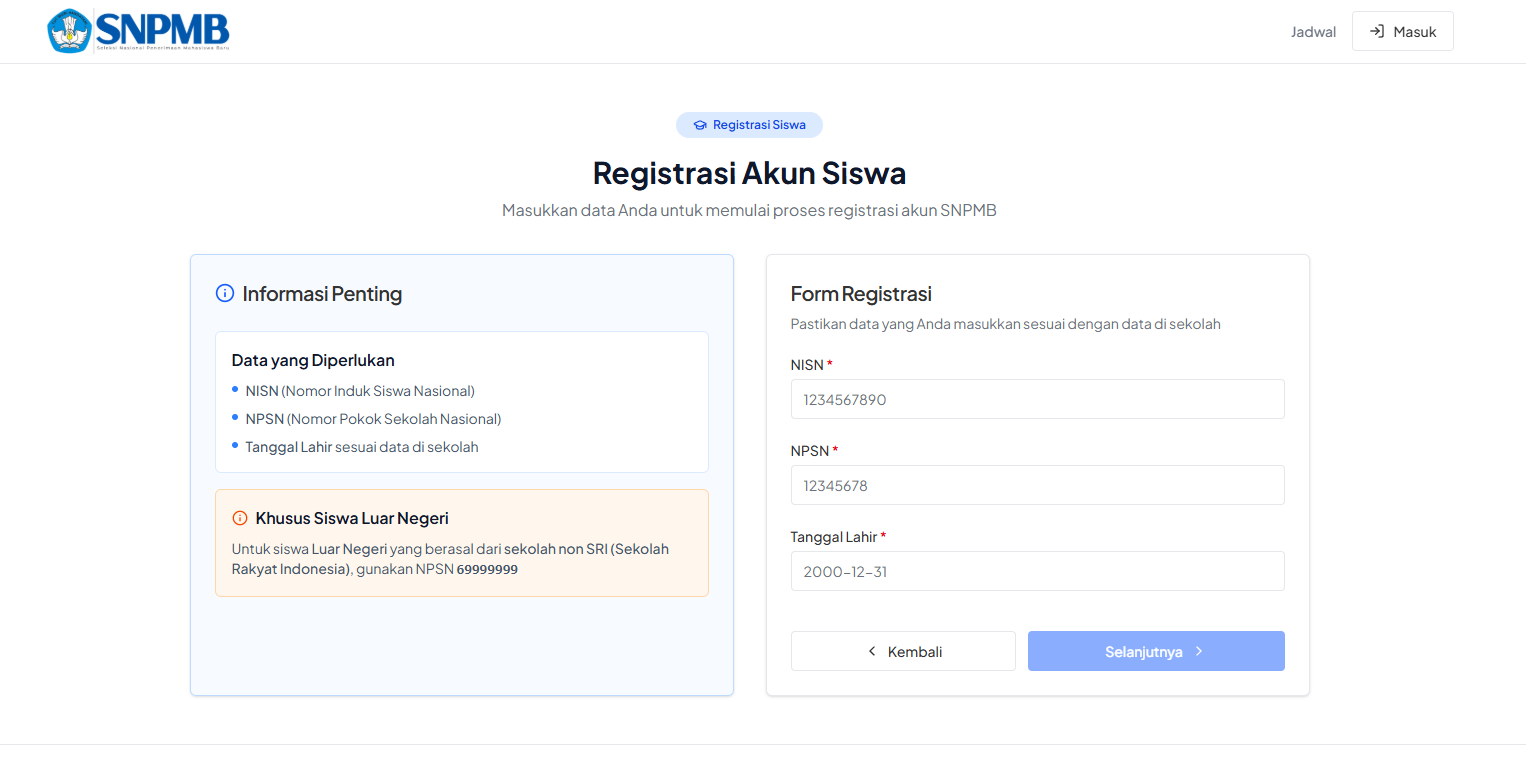Proceed with the Selanjutnya button

pos(1155,651)
